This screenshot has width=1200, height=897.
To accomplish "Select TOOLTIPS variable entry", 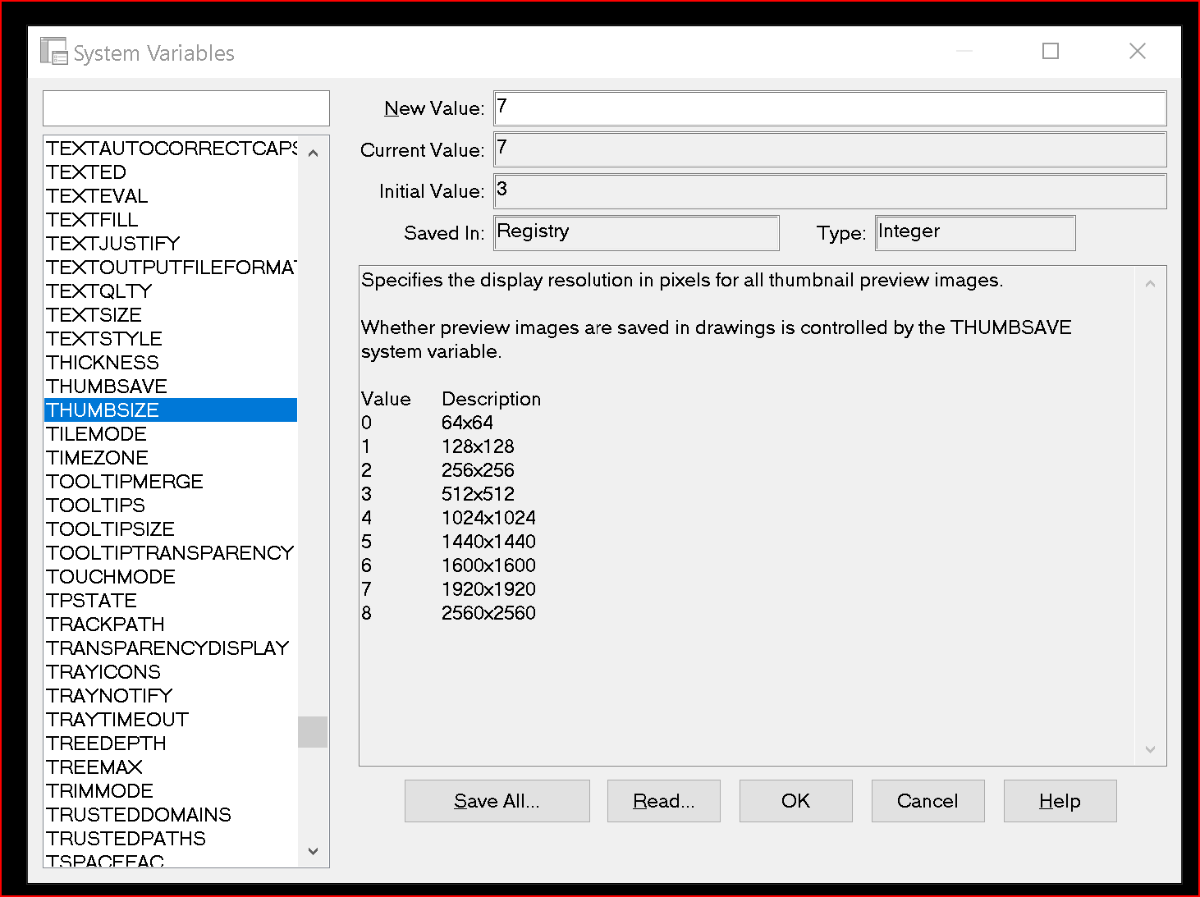I will [x=170, y=505].
